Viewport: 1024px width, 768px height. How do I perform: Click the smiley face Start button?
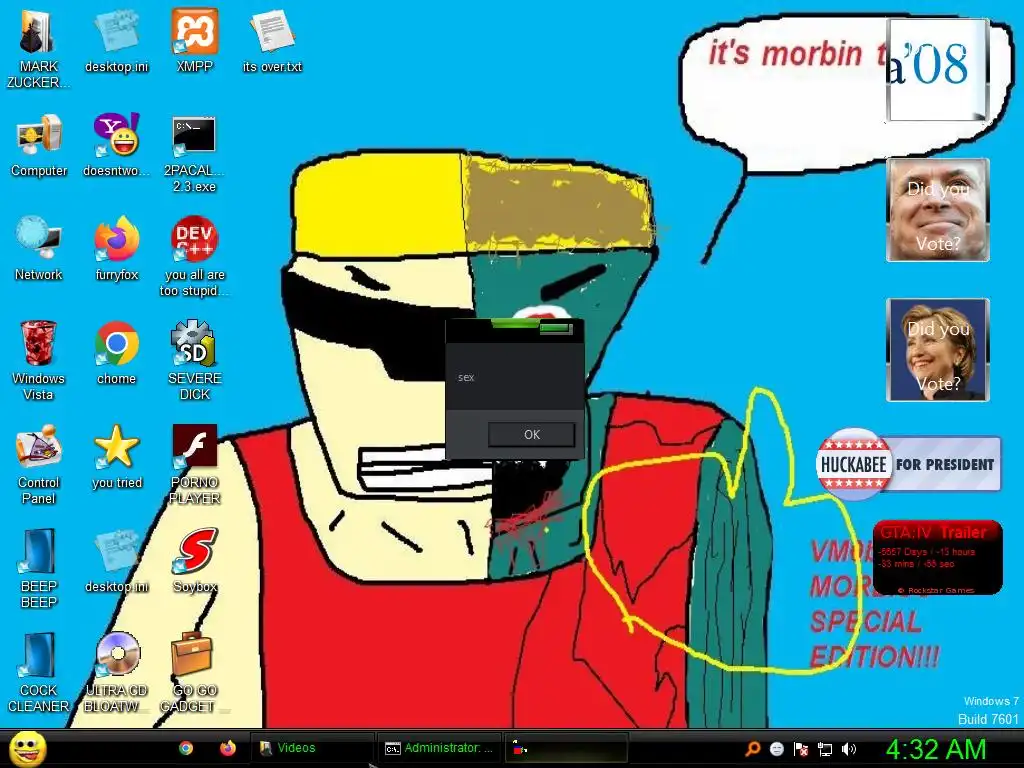point(27,748)
